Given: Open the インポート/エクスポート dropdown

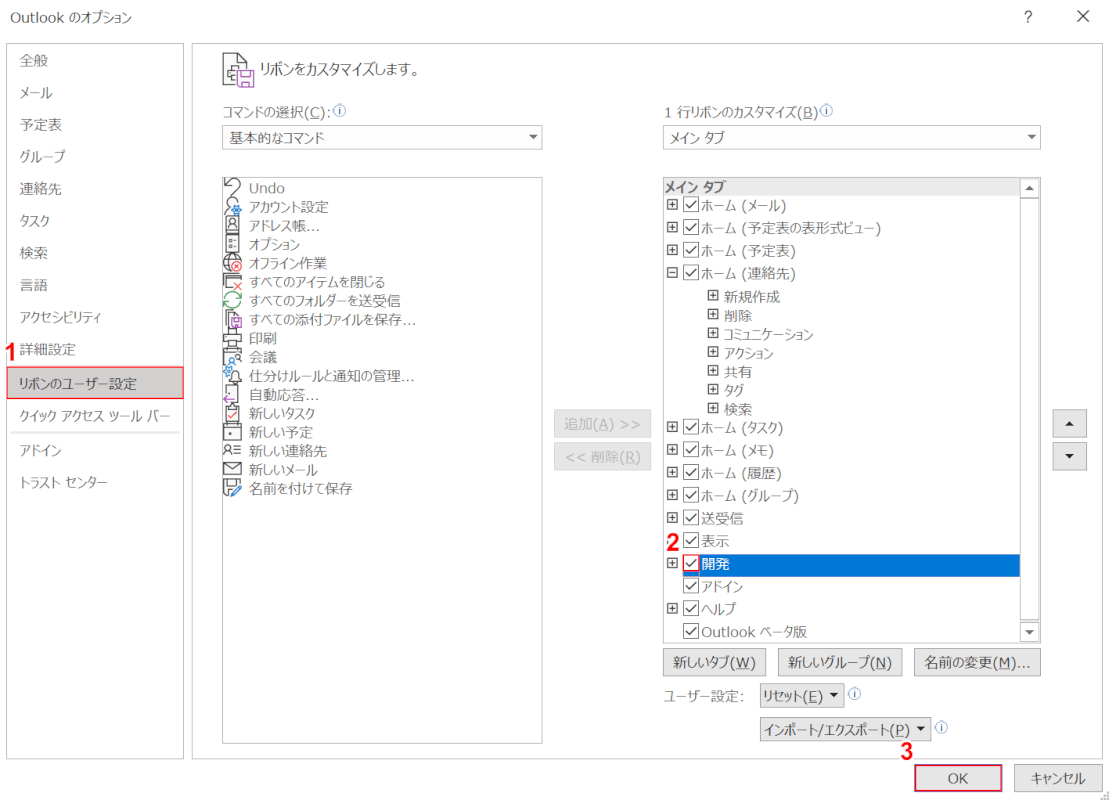Looking at the screenshot, I should click(x=845, y=729).
